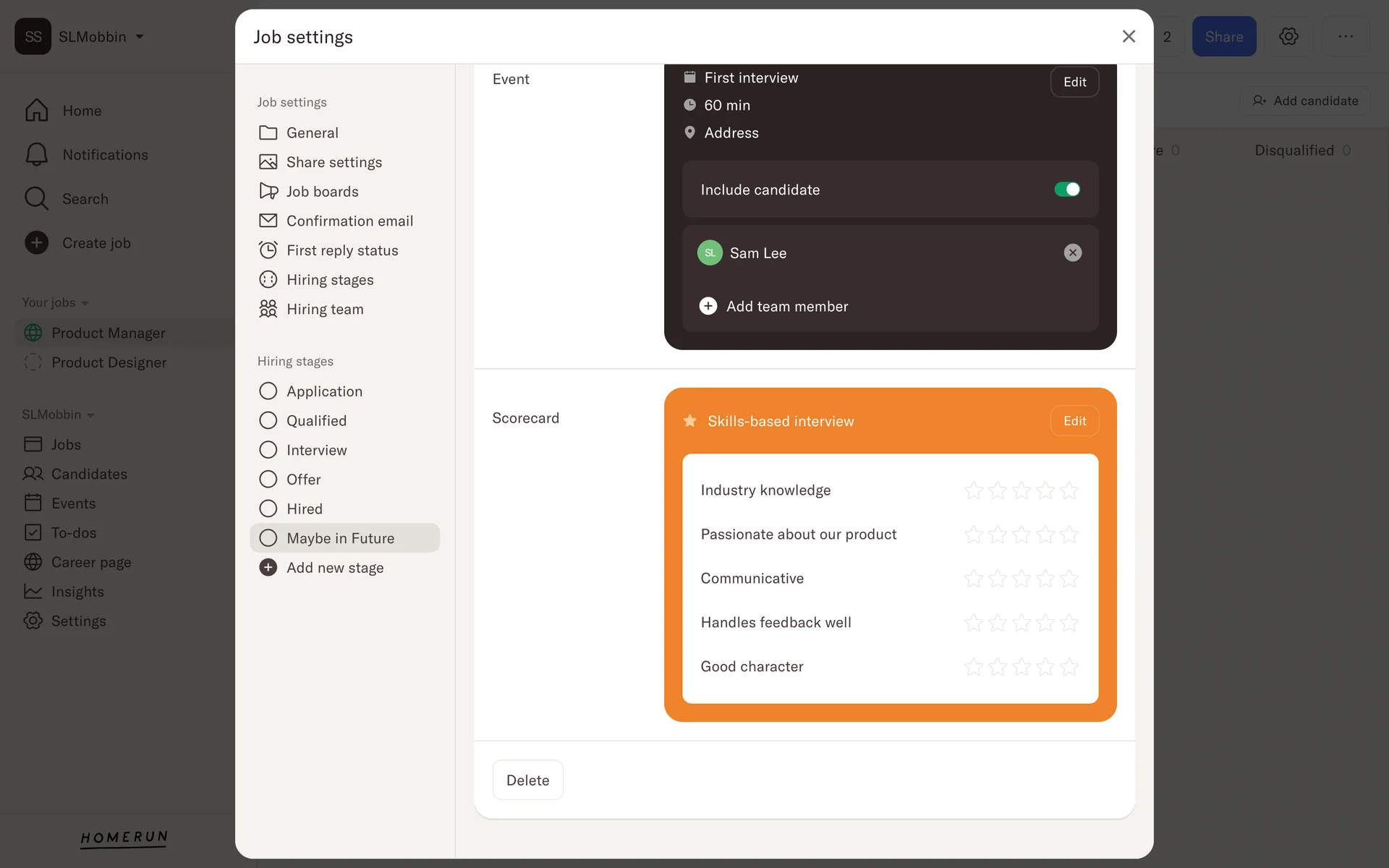The image size is (1389, 868).
Task: Collapse the SLMobbin sidebar section chevron
Action: coord(90,415)
